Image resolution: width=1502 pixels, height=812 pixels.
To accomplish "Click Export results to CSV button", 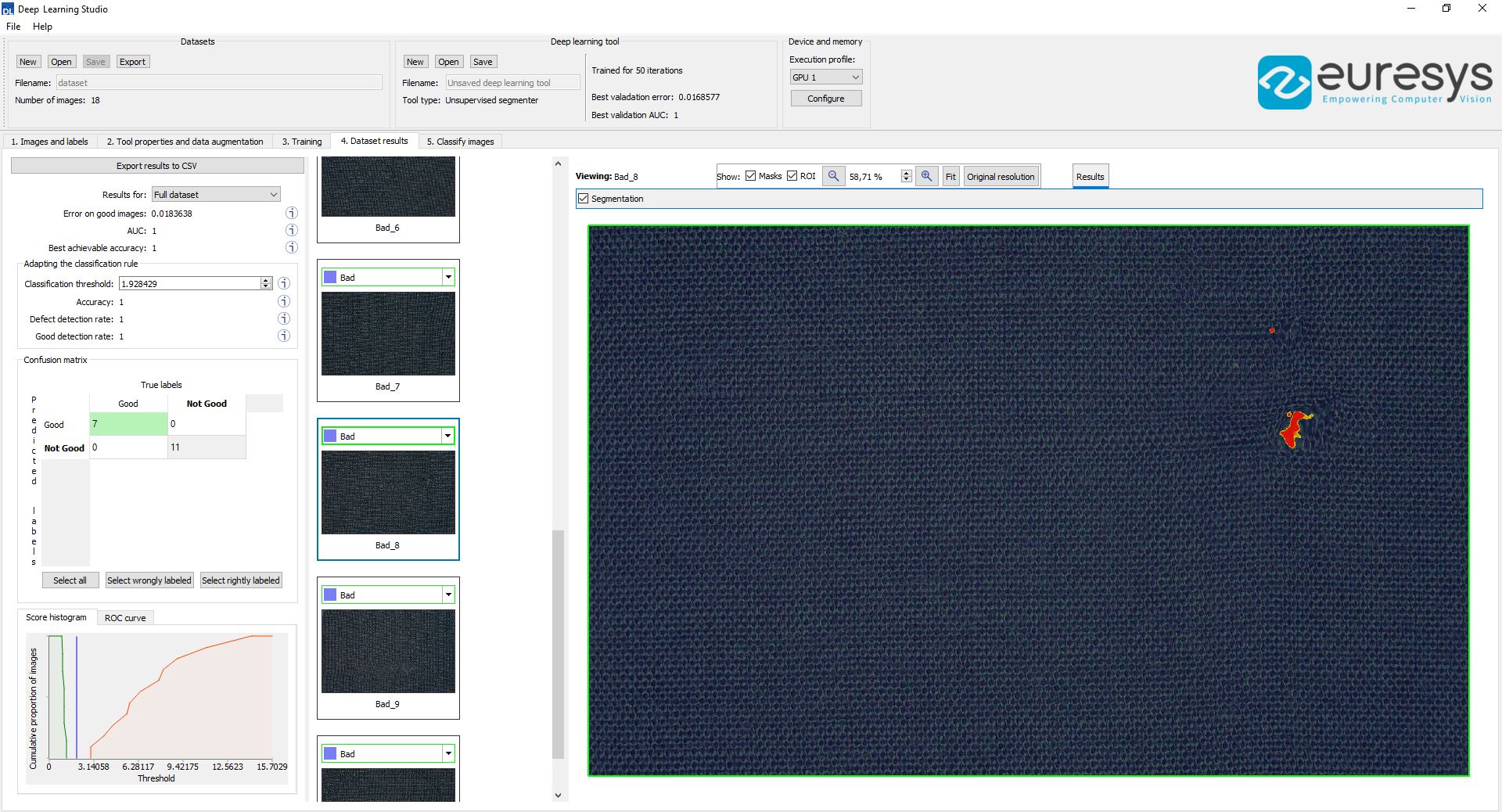I will [x=157, y=166].
